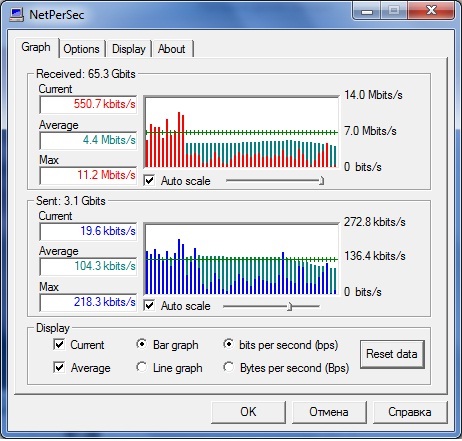Adjust the Sent graph scale slider
The image size is (462, 441).
point(289,306)
